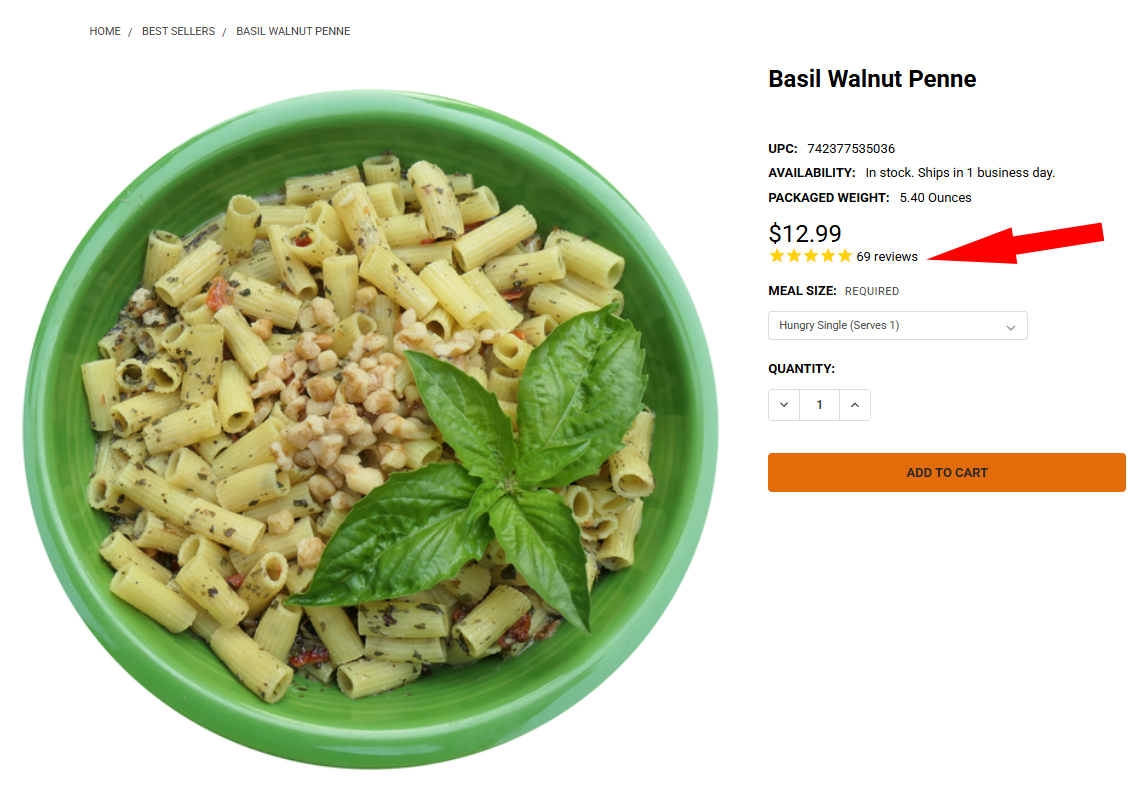Click the decrease quantity chevron
The height and width of the screenshot is (799, 1138).
tap(784, 405)
